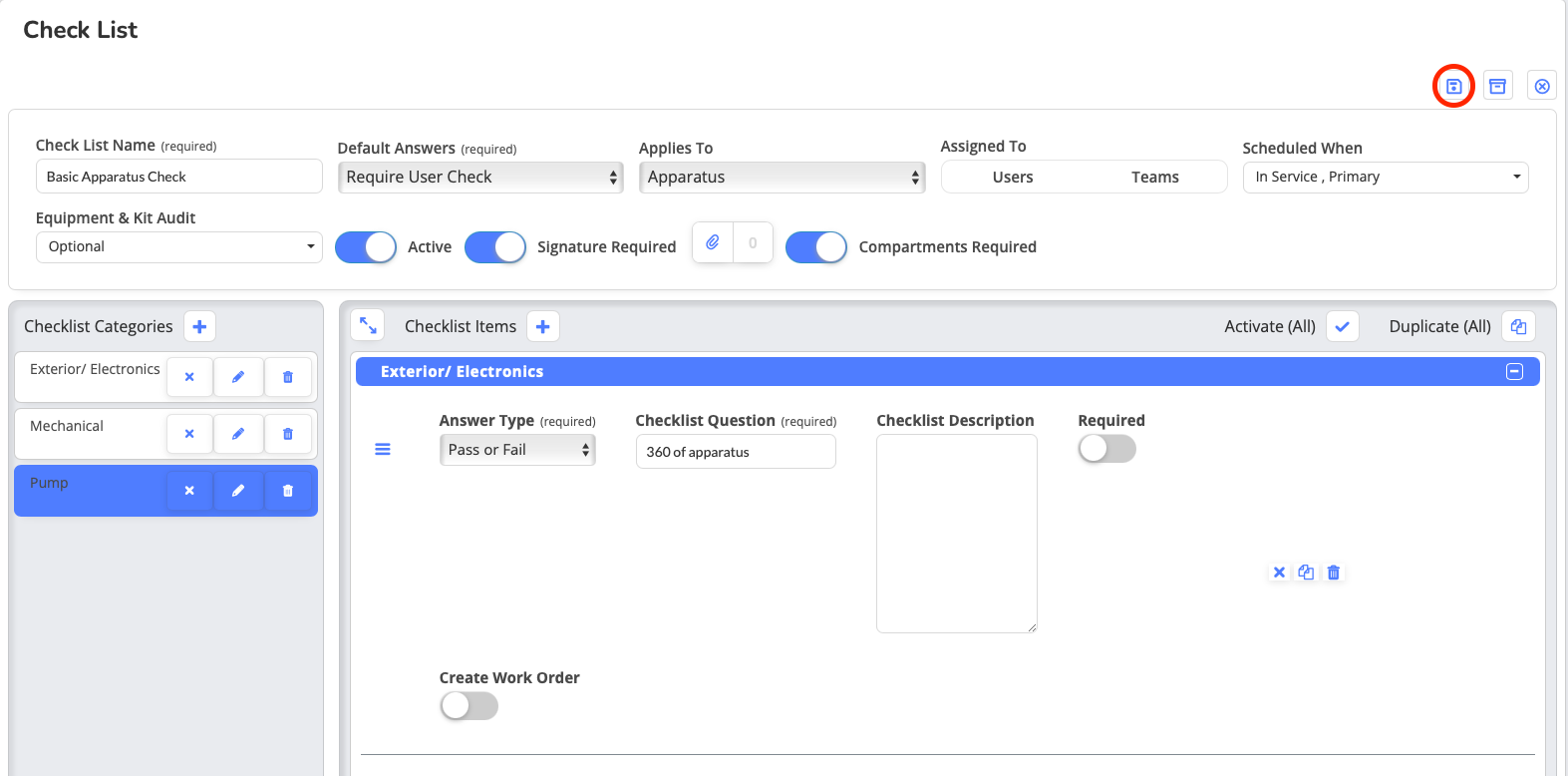
Task: Collapse the Exterior/ Electronics section
Action: (1514, 372)
